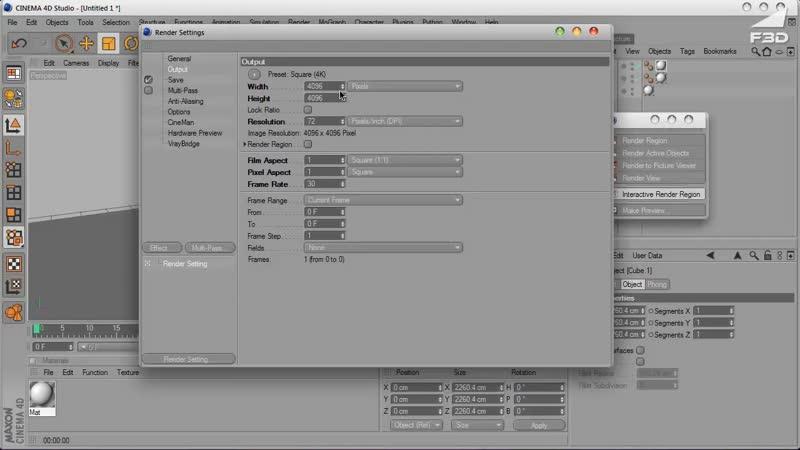This screenshot has height=450, width=800.
Task: Select the Polygons mode icon
Action: pos(14,215)
